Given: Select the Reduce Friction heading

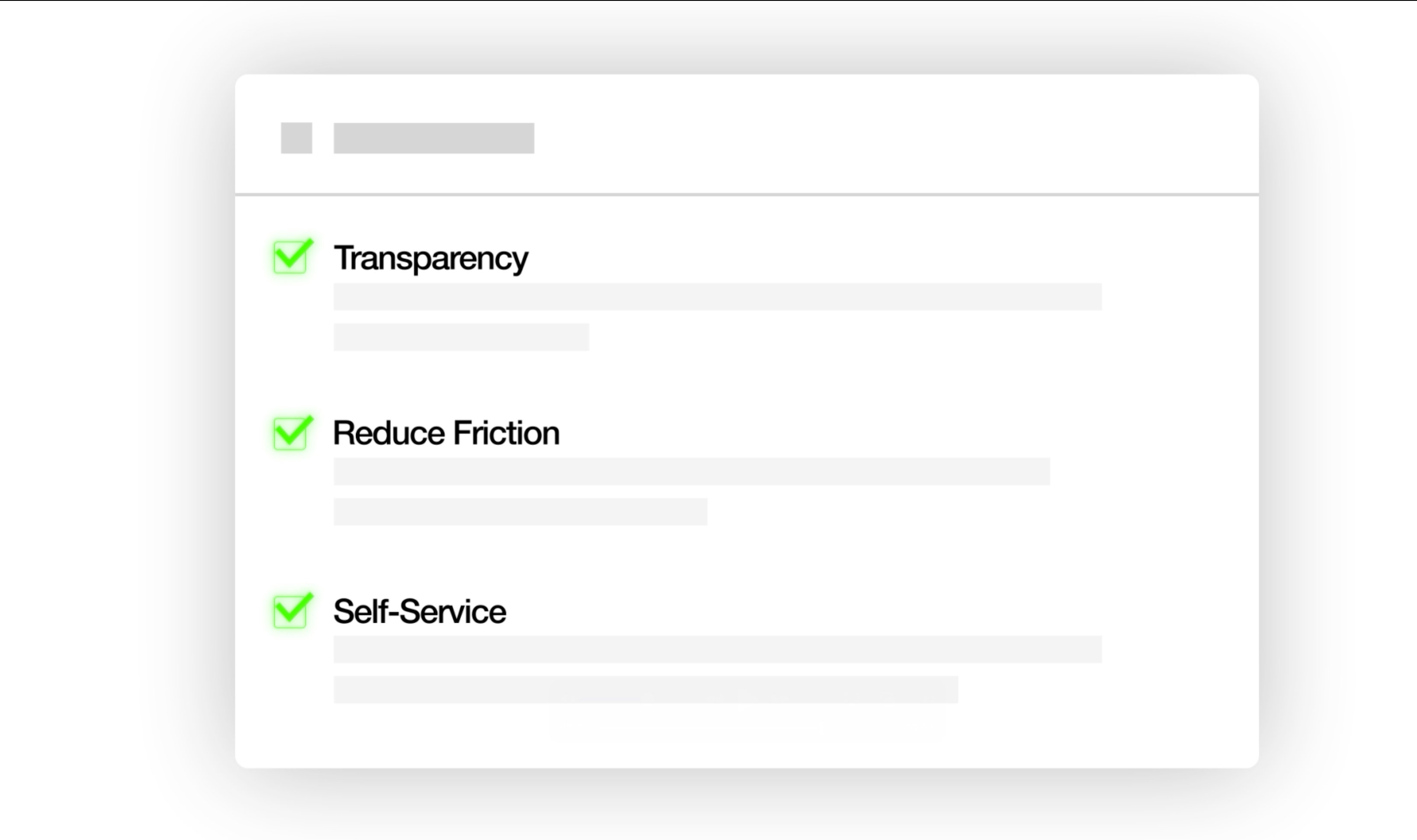Looking at the screenshot, I should [x=446, y=433].
